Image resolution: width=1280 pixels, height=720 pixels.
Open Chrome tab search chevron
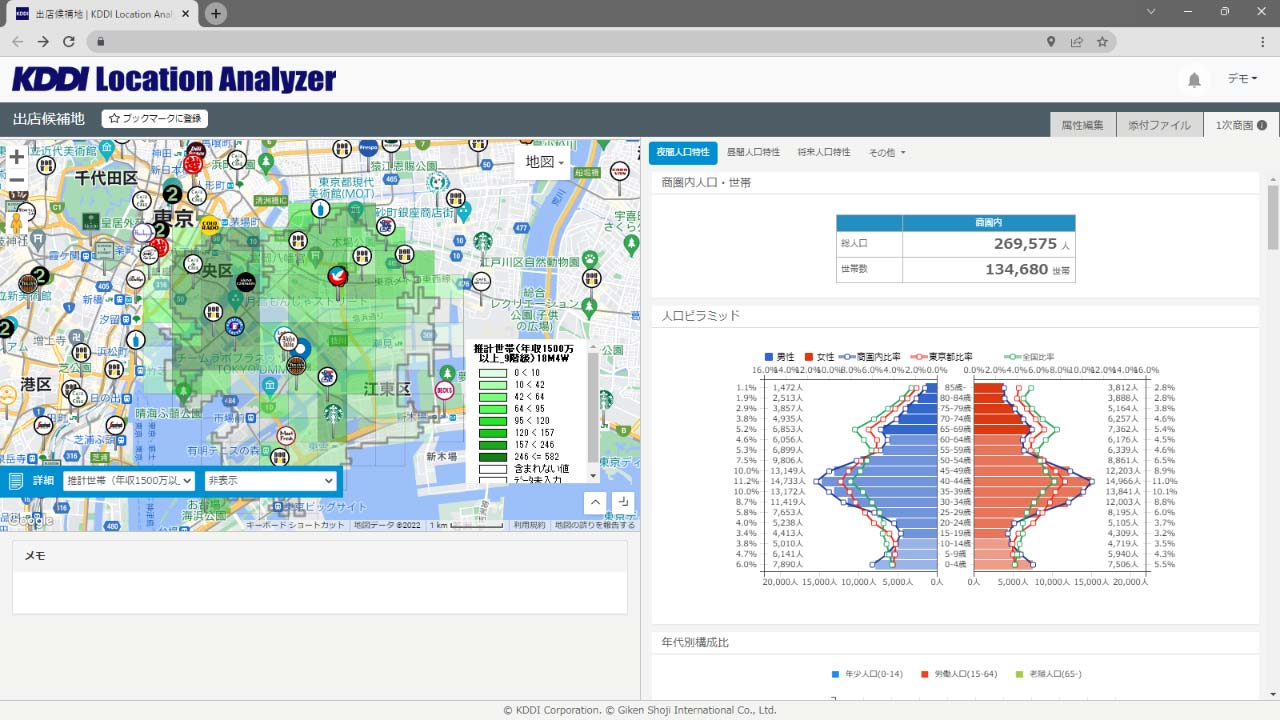click(1151, 12)
